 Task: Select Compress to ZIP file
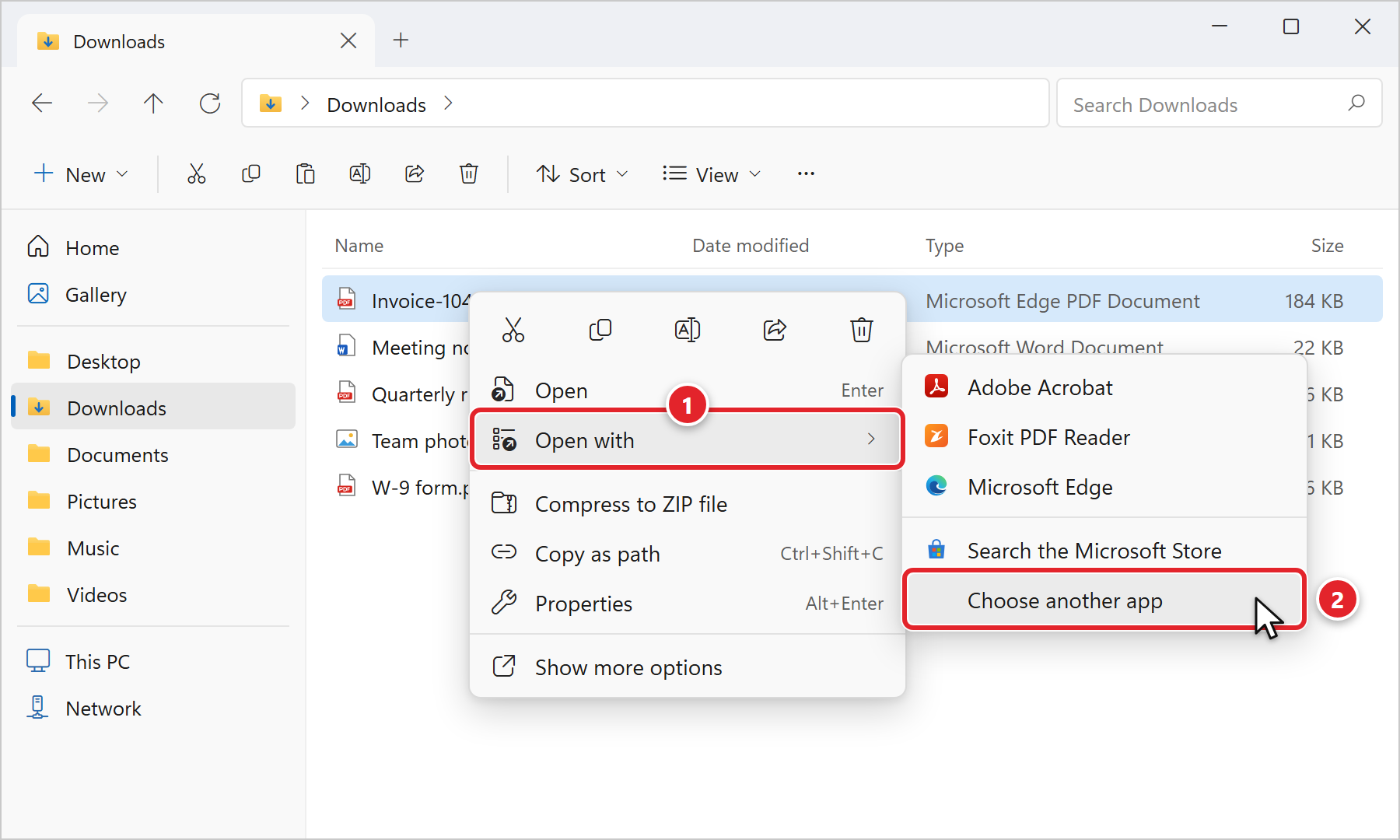click(688, 504)
